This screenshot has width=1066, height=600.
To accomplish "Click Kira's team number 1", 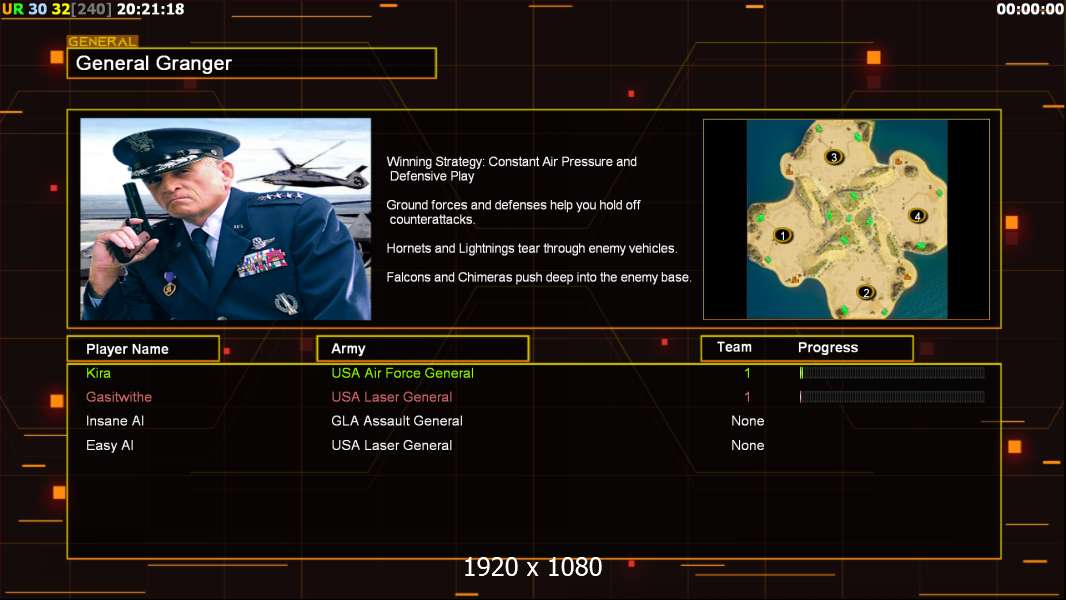I will [x=747, y=373].
